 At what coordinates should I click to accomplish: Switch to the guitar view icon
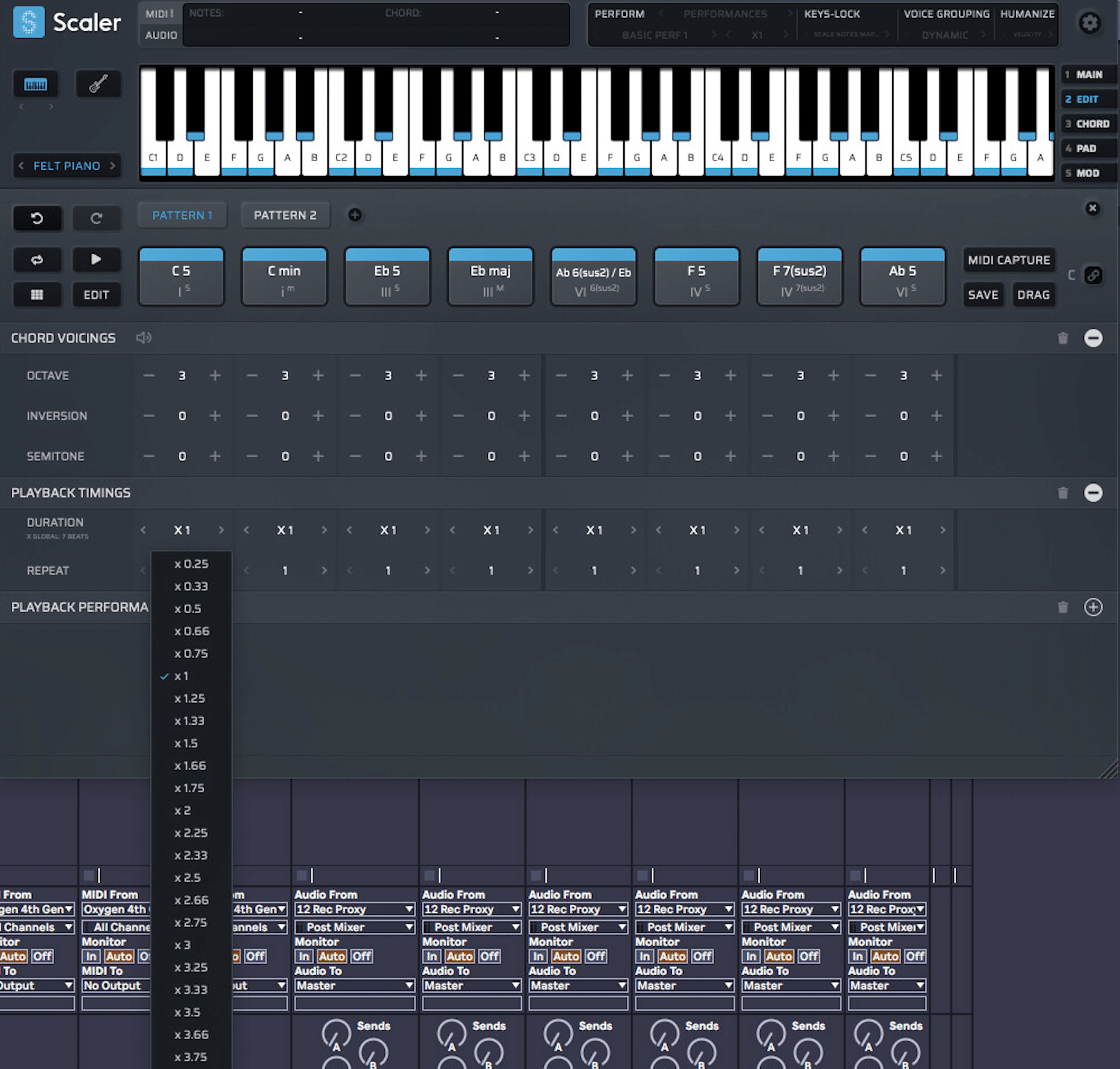click(x=98, y=84)
